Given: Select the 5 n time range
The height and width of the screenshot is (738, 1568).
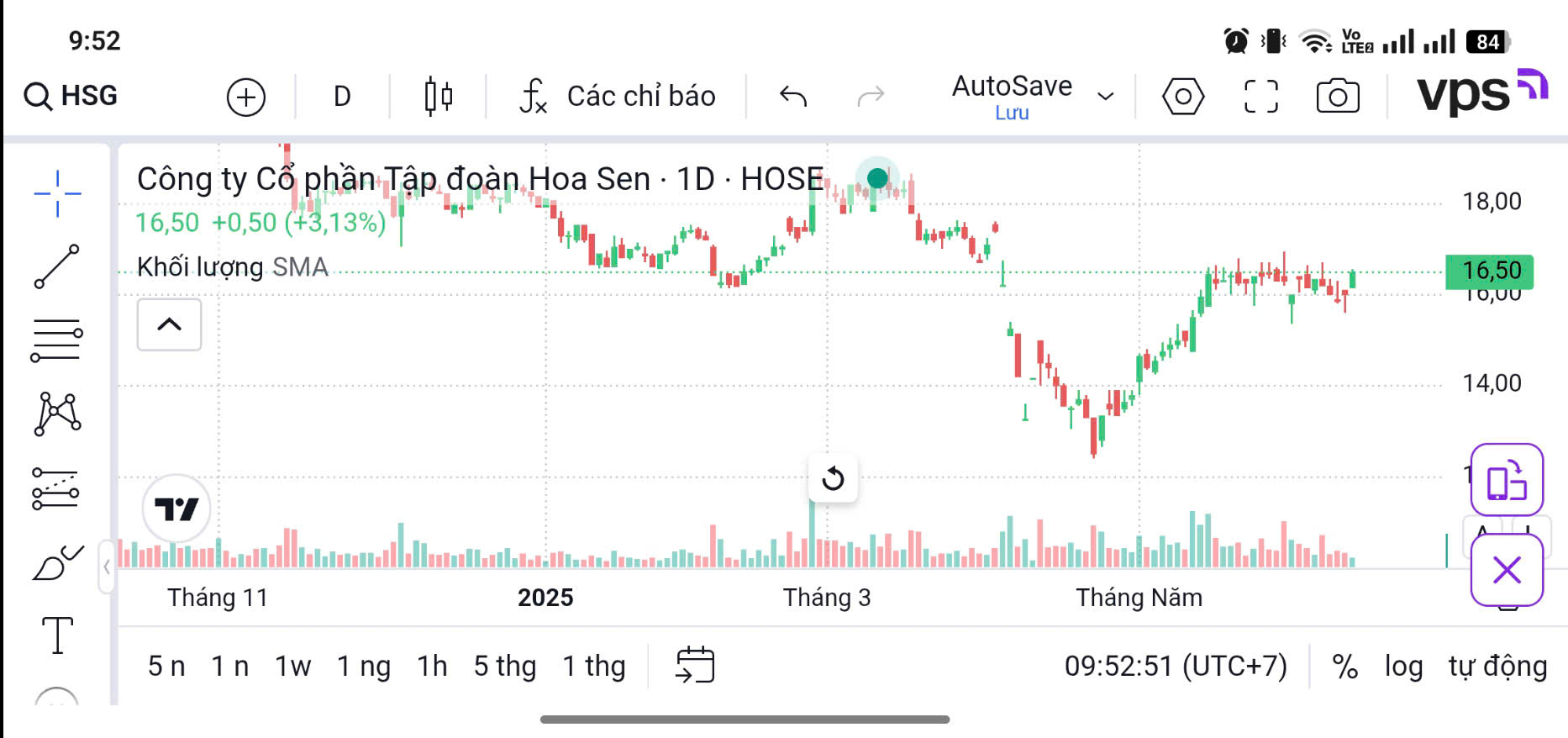Looking at the screenshot, I should pos(166,667).
